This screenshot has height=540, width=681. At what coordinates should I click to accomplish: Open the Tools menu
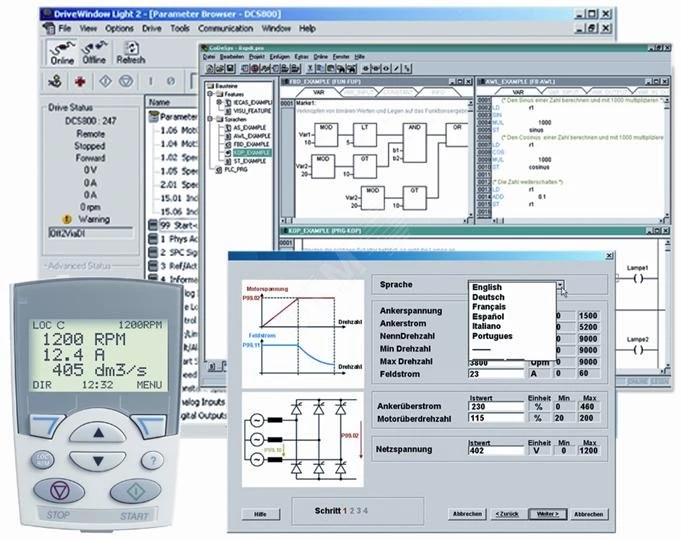[180, 28]
